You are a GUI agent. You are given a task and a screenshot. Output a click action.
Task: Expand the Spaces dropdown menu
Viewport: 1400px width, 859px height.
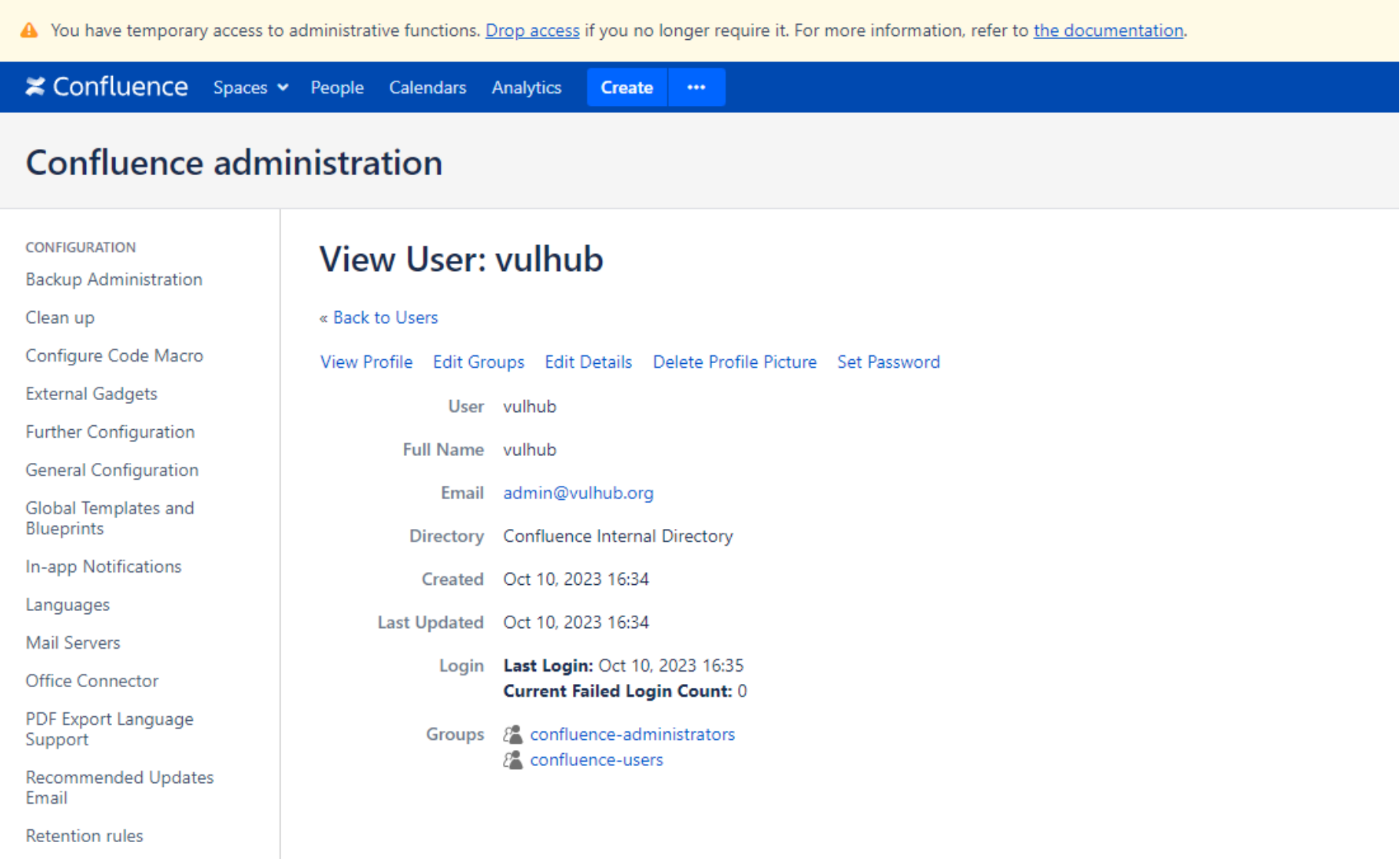(x=250, y=88)
